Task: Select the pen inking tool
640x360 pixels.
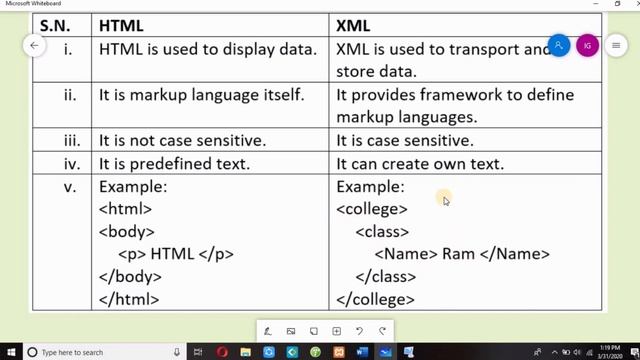Action: point(268,331)
